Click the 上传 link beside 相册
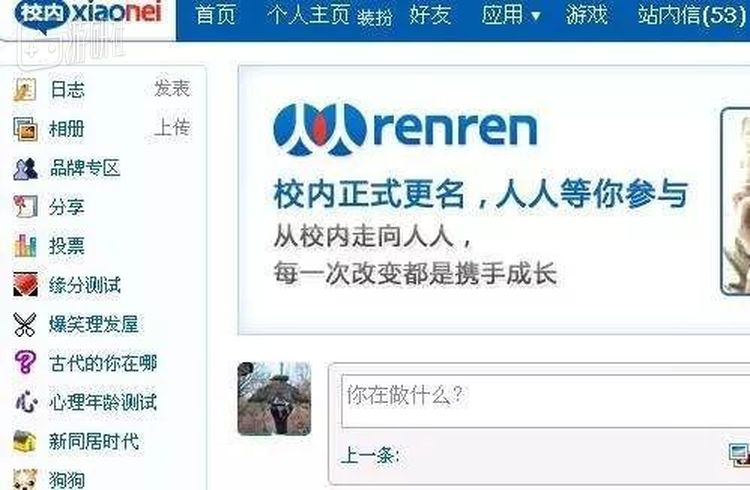This screenshot has width=750, height=490. click(172, 128)
